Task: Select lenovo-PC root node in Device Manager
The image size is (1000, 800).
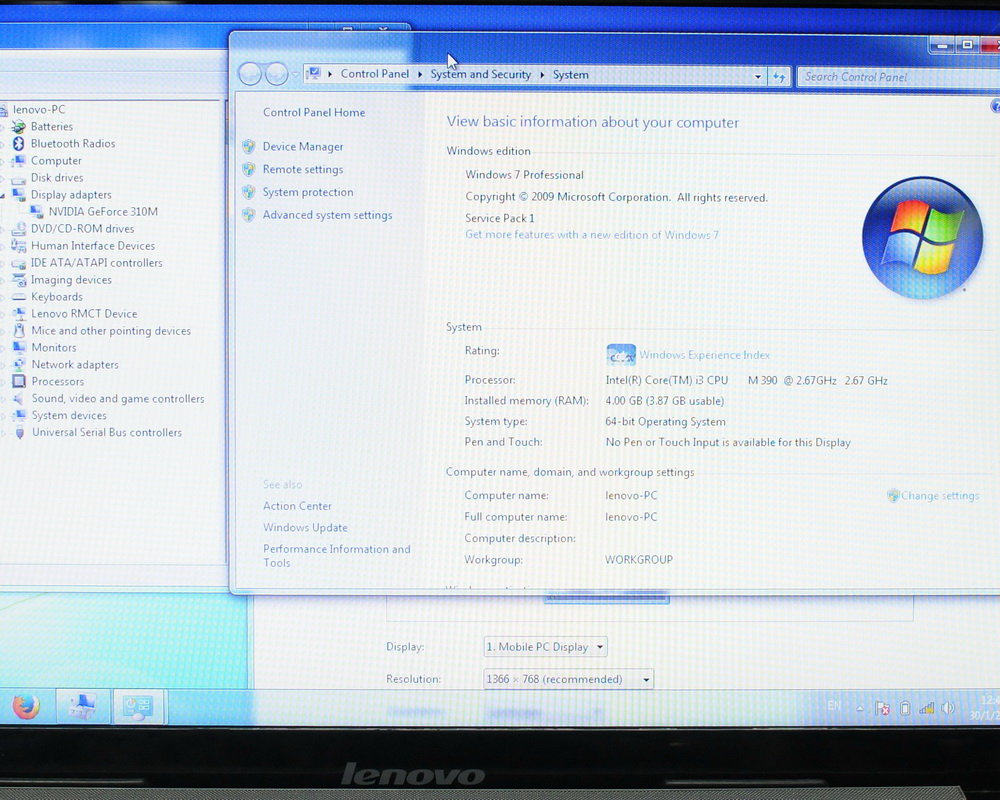Action: pyautogui.click(x=38, y=110)
